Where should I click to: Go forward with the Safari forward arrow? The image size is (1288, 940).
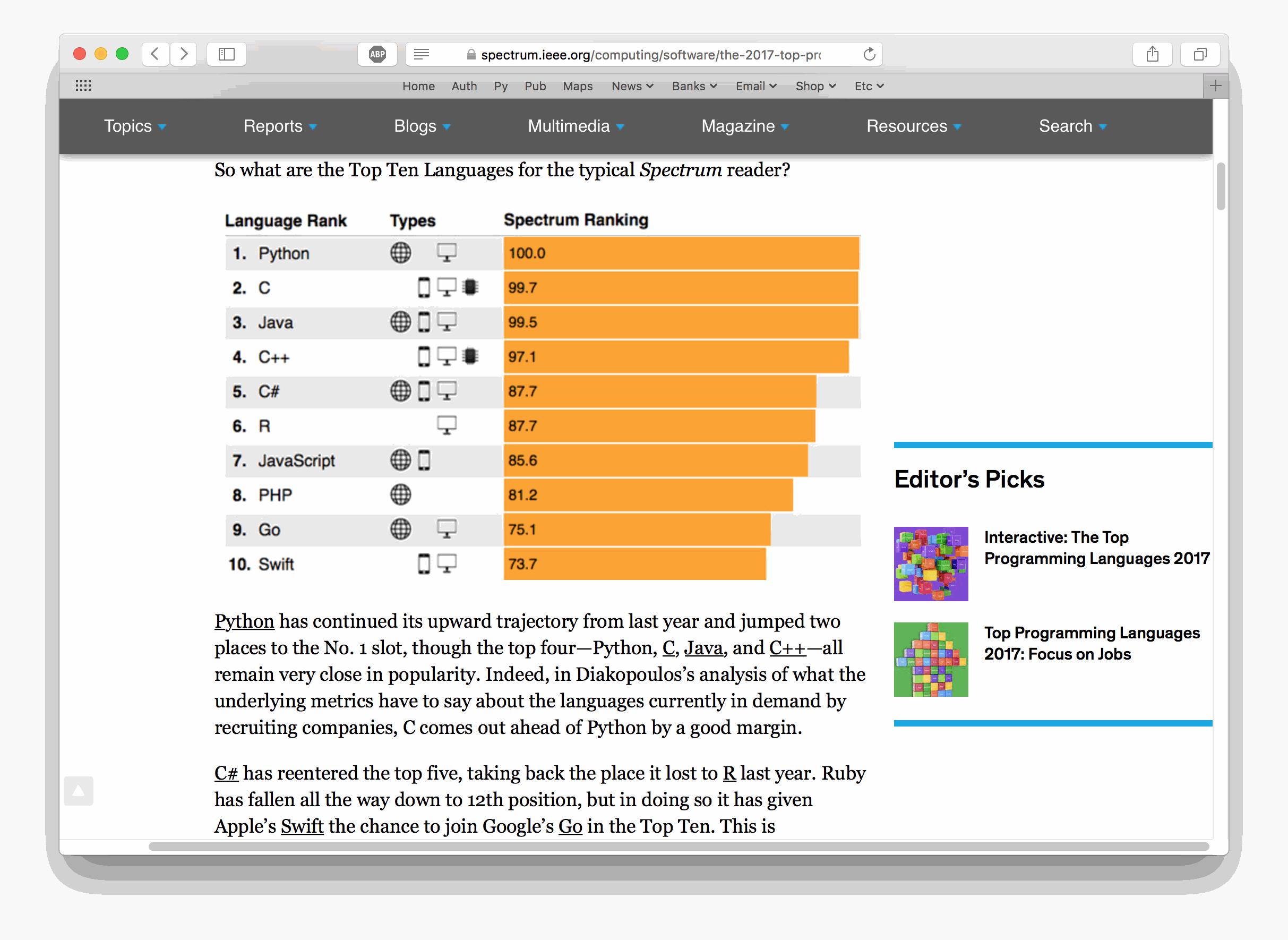(x=183, y=54)
